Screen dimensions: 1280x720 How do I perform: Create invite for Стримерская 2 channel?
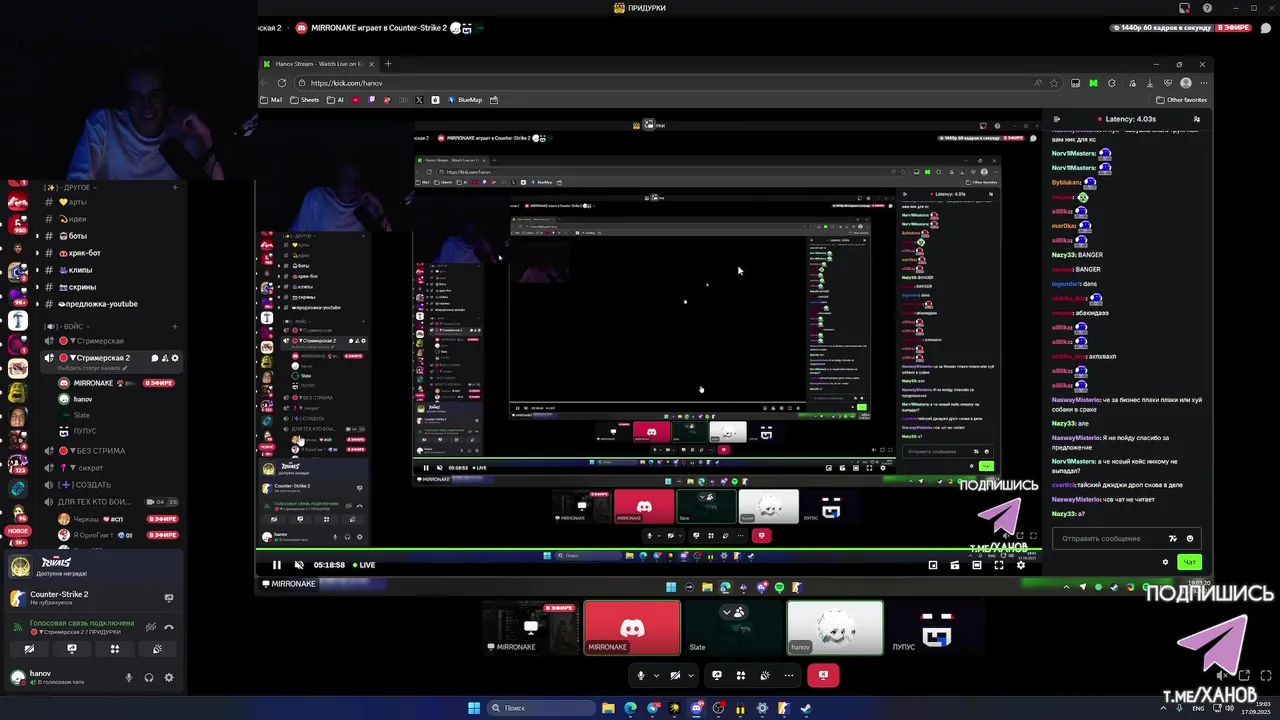click(x=165, y=358)
